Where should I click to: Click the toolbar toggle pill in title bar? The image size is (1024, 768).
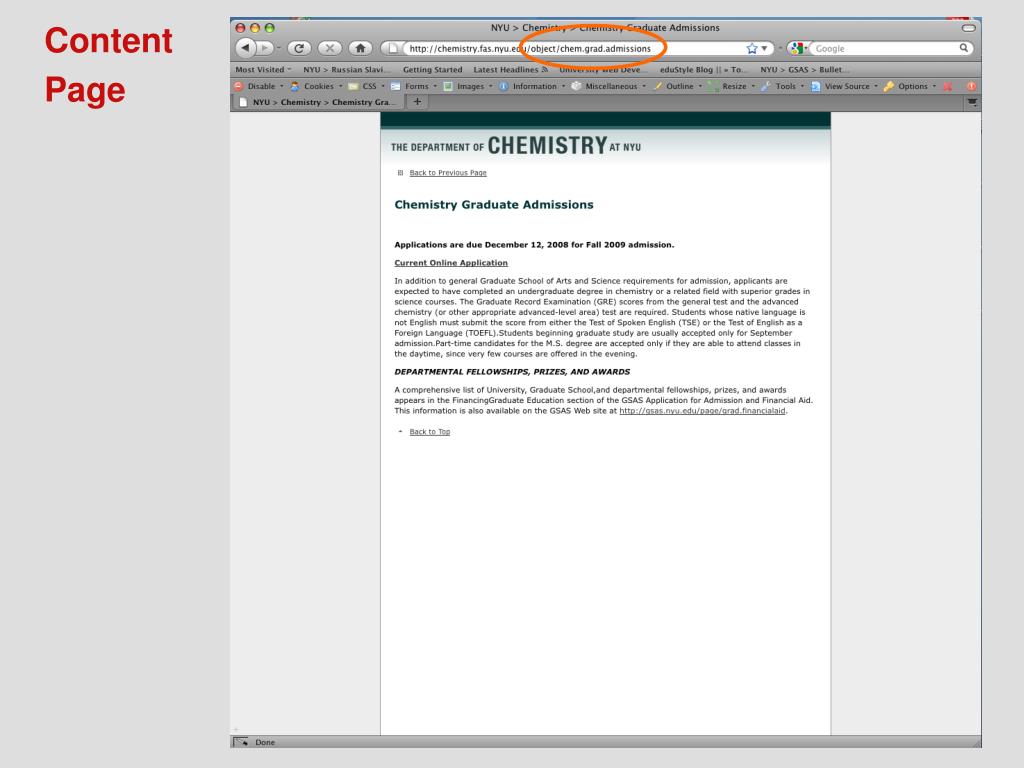pos(969,28)
